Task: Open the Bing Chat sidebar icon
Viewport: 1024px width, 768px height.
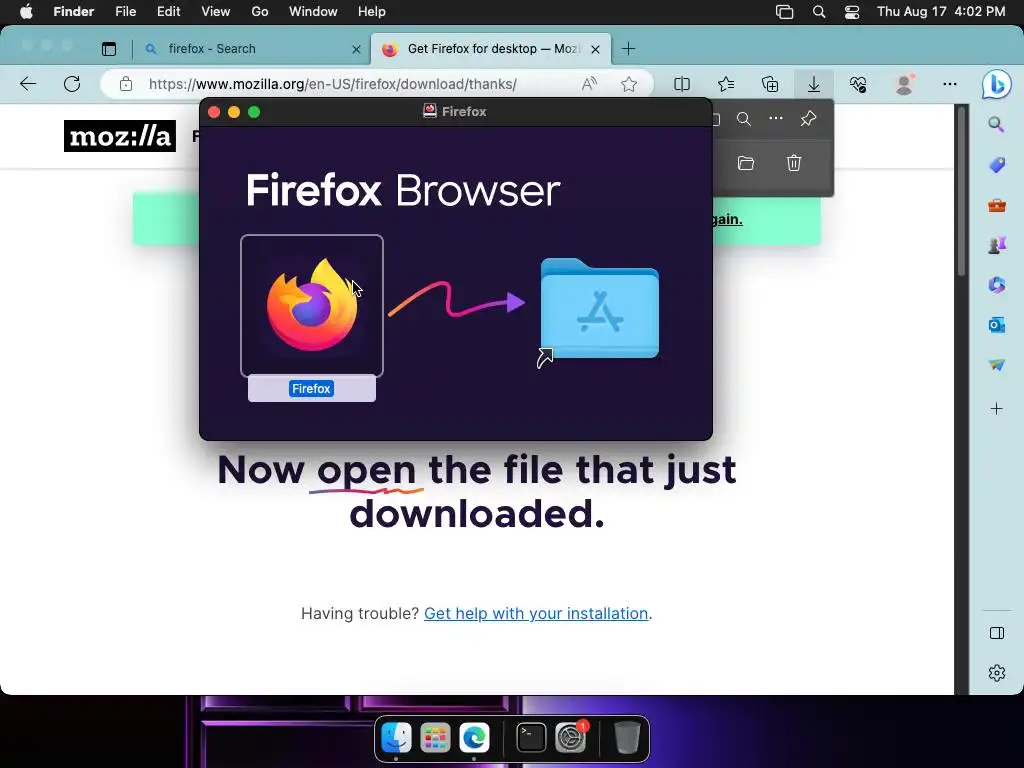Action: pyautogui.click(x=996, y=84)
